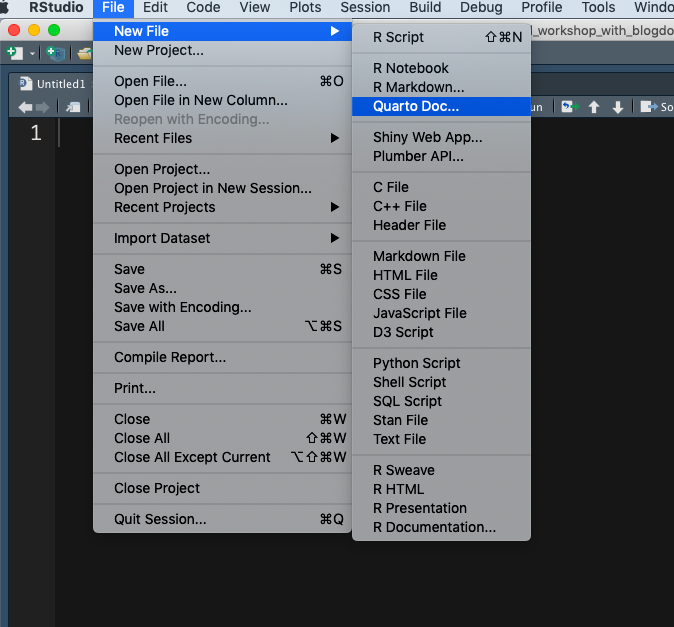Open the RStudio application menu
The image size is (674, 627).
pos(56,7)
